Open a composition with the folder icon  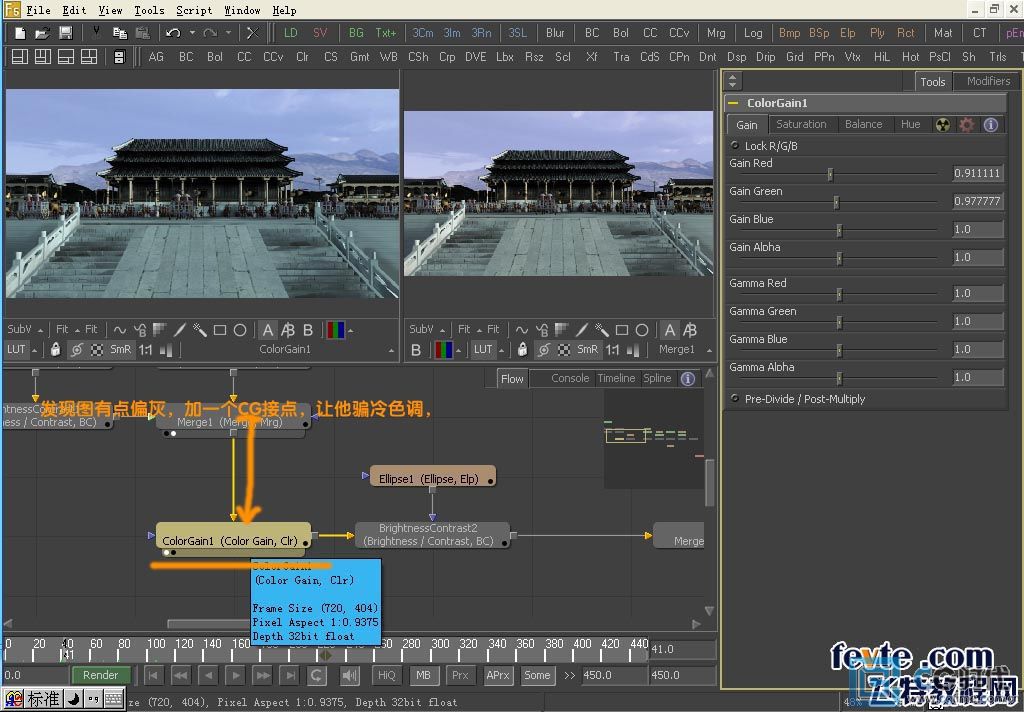point(42,33)
